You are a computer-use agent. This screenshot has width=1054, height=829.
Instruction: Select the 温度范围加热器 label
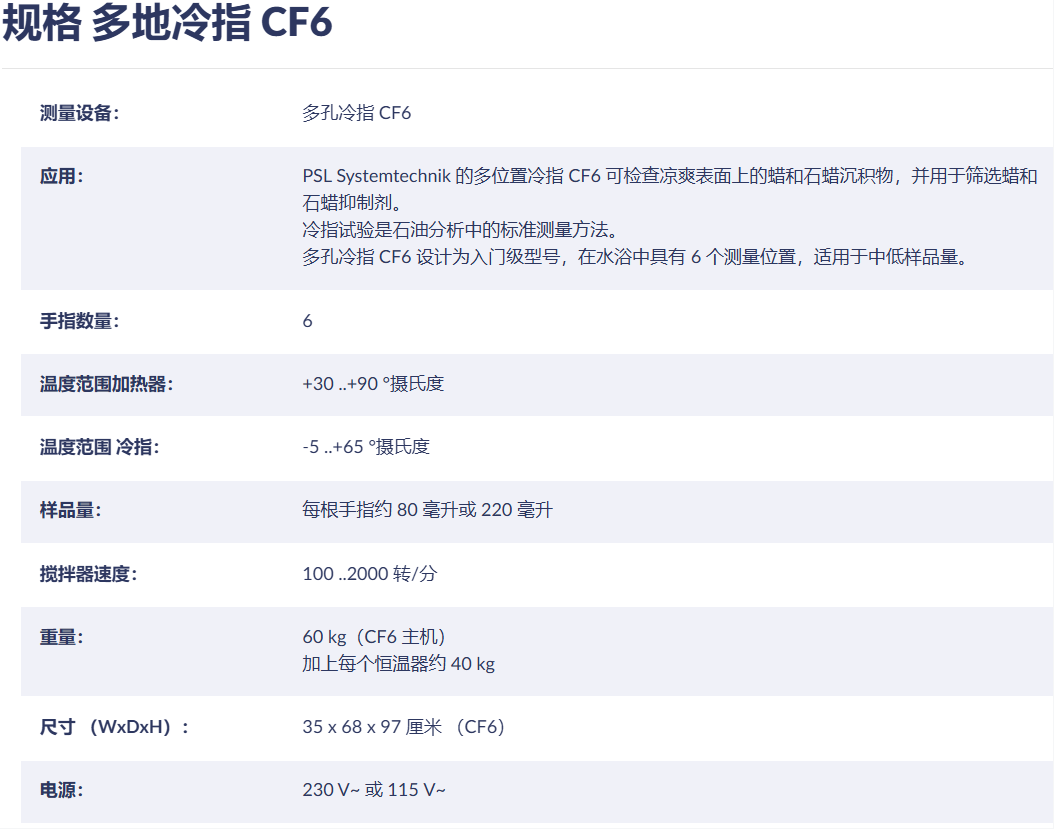tap(106, 384)
